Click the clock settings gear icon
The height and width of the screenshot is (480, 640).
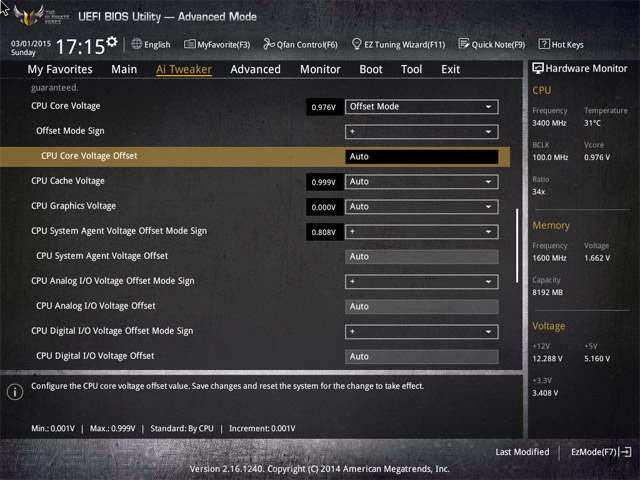tap(111, 41)
